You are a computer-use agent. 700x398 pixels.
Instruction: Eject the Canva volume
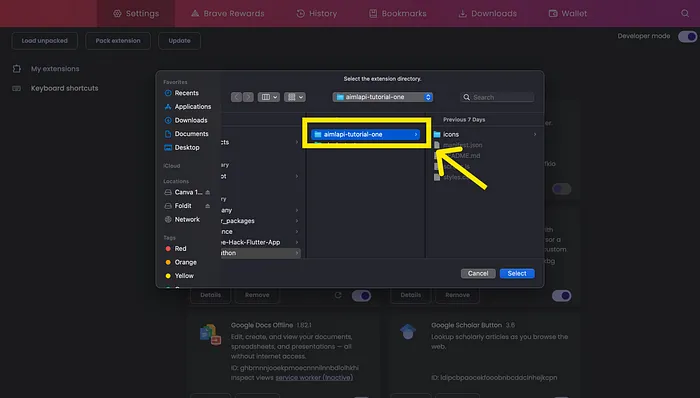[208, 192]
